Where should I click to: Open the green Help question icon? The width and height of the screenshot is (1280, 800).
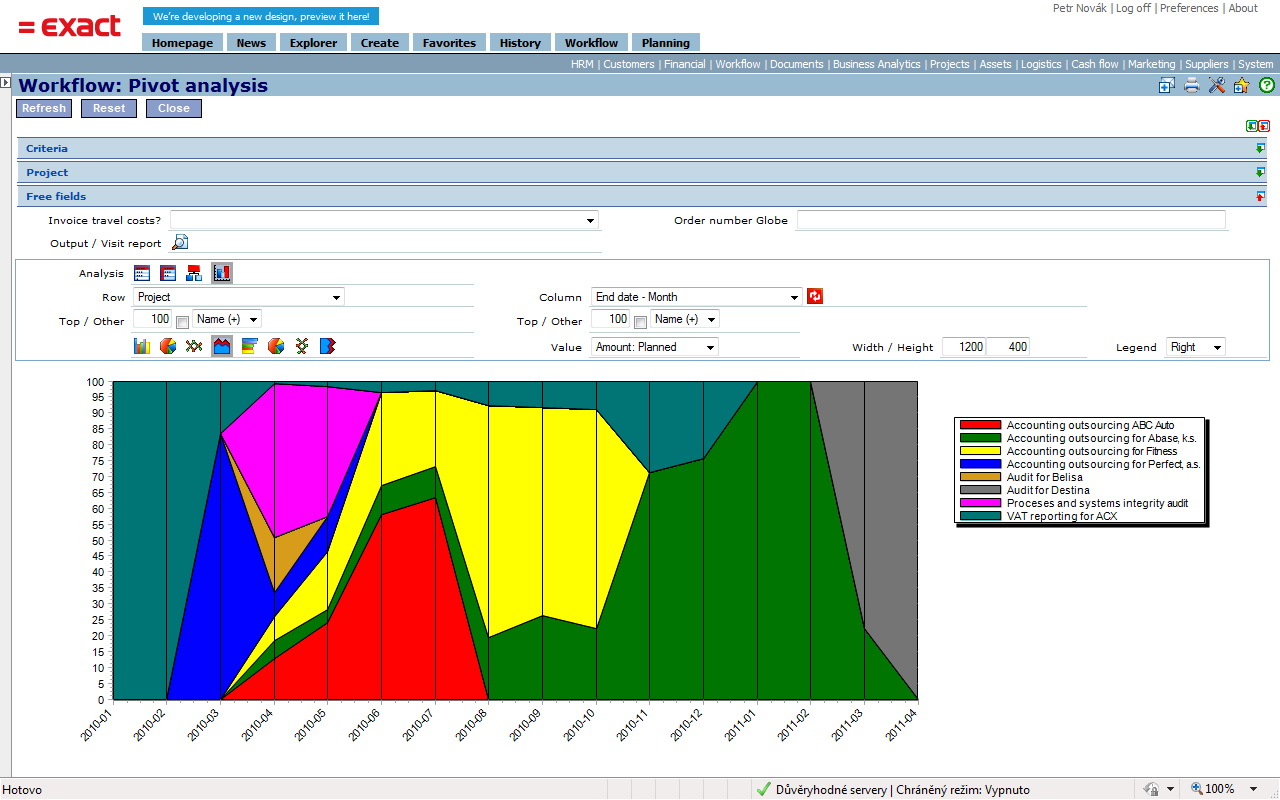coord(1267,86)
